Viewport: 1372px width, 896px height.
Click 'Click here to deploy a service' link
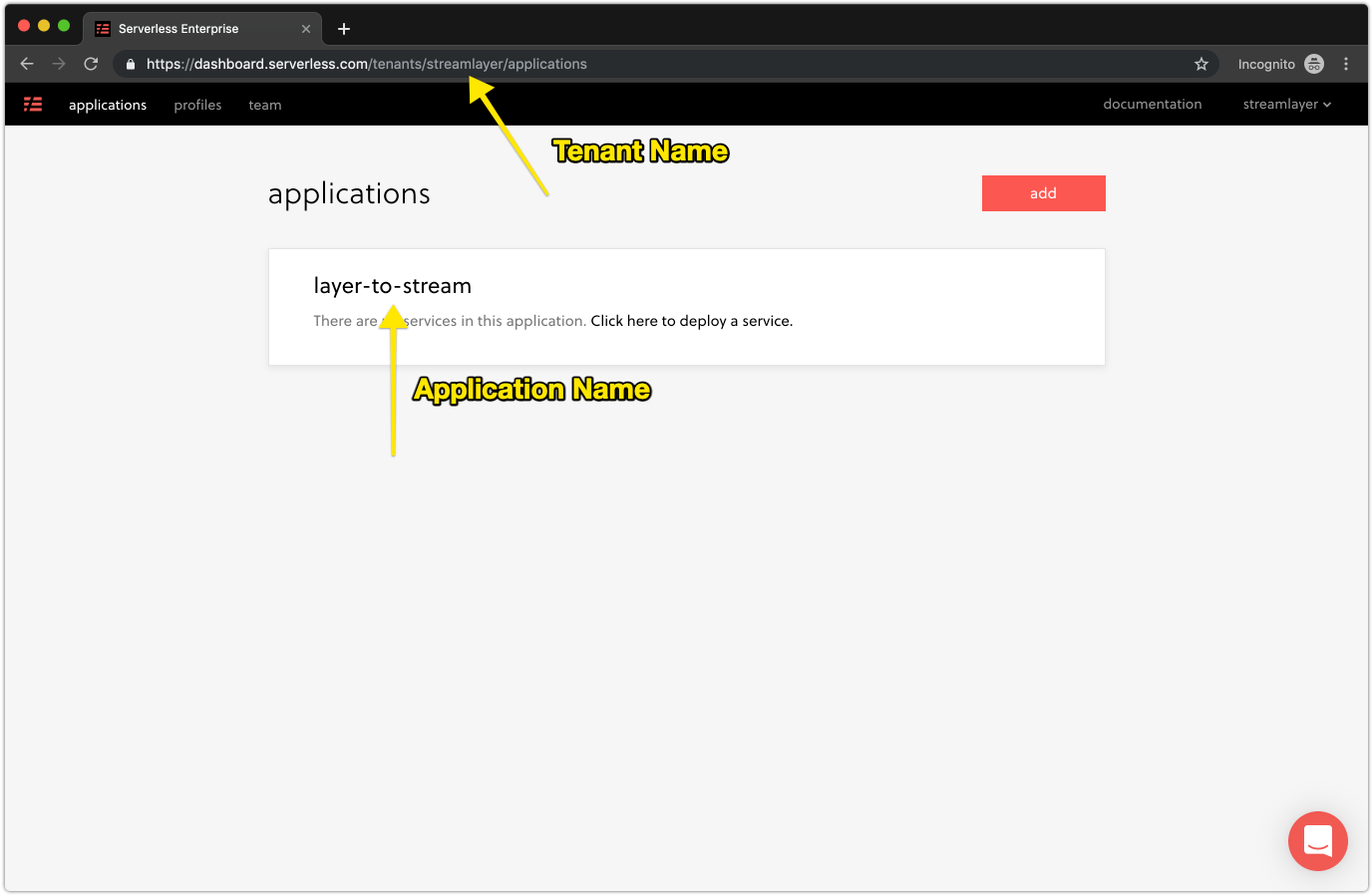(x=692, y=321)
